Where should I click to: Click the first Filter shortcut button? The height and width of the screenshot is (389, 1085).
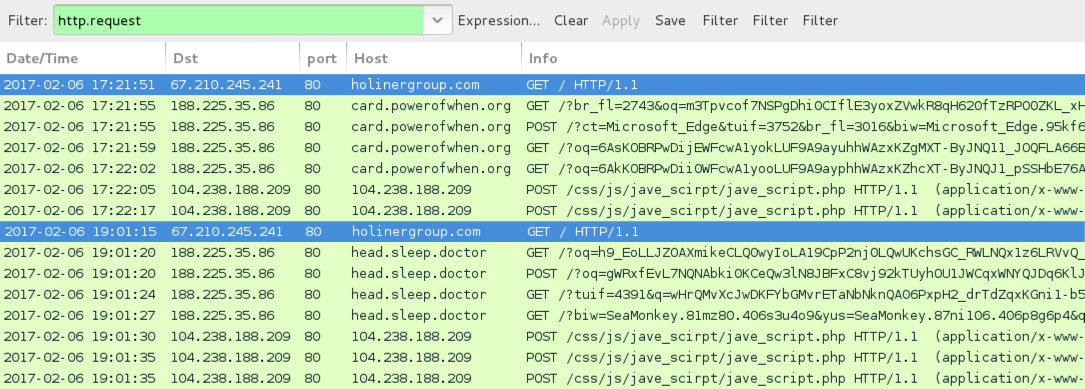(x=720, y=21)
